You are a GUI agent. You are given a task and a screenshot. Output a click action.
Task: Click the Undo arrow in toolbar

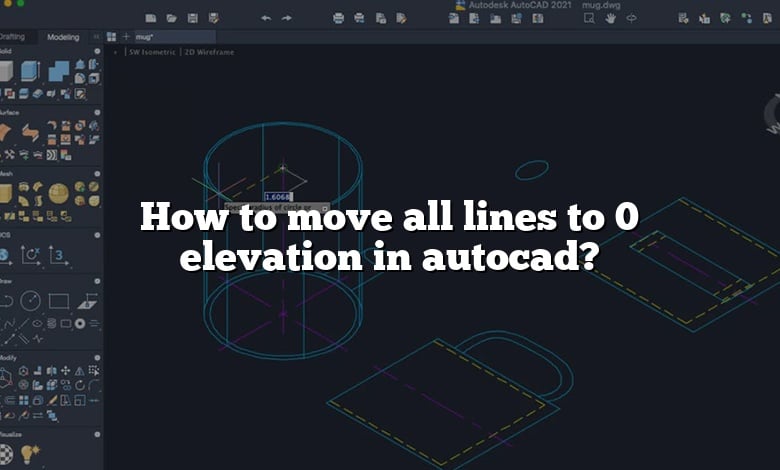coord(265,18)
